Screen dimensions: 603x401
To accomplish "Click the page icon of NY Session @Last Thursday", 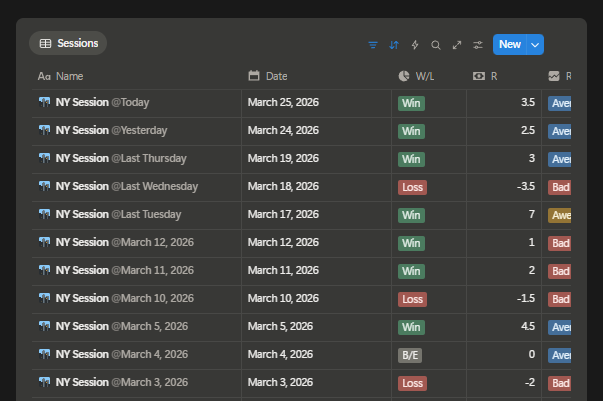I will pos(44,158).
